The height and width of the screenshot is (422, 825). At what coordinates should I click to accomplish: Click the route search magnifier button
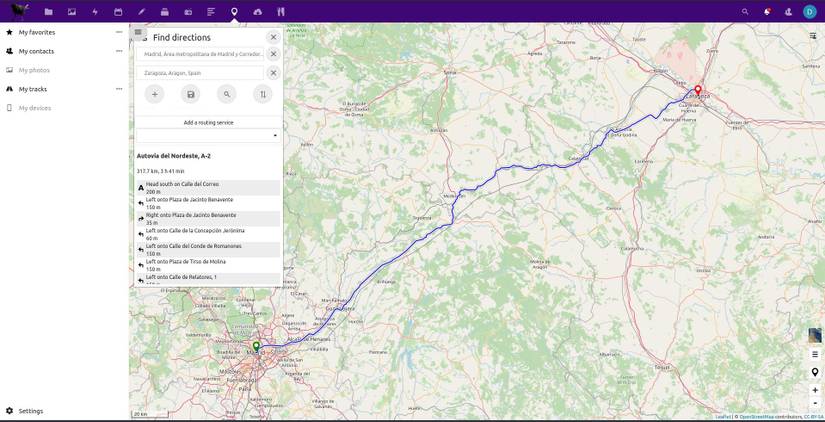[x=227, y=94]
